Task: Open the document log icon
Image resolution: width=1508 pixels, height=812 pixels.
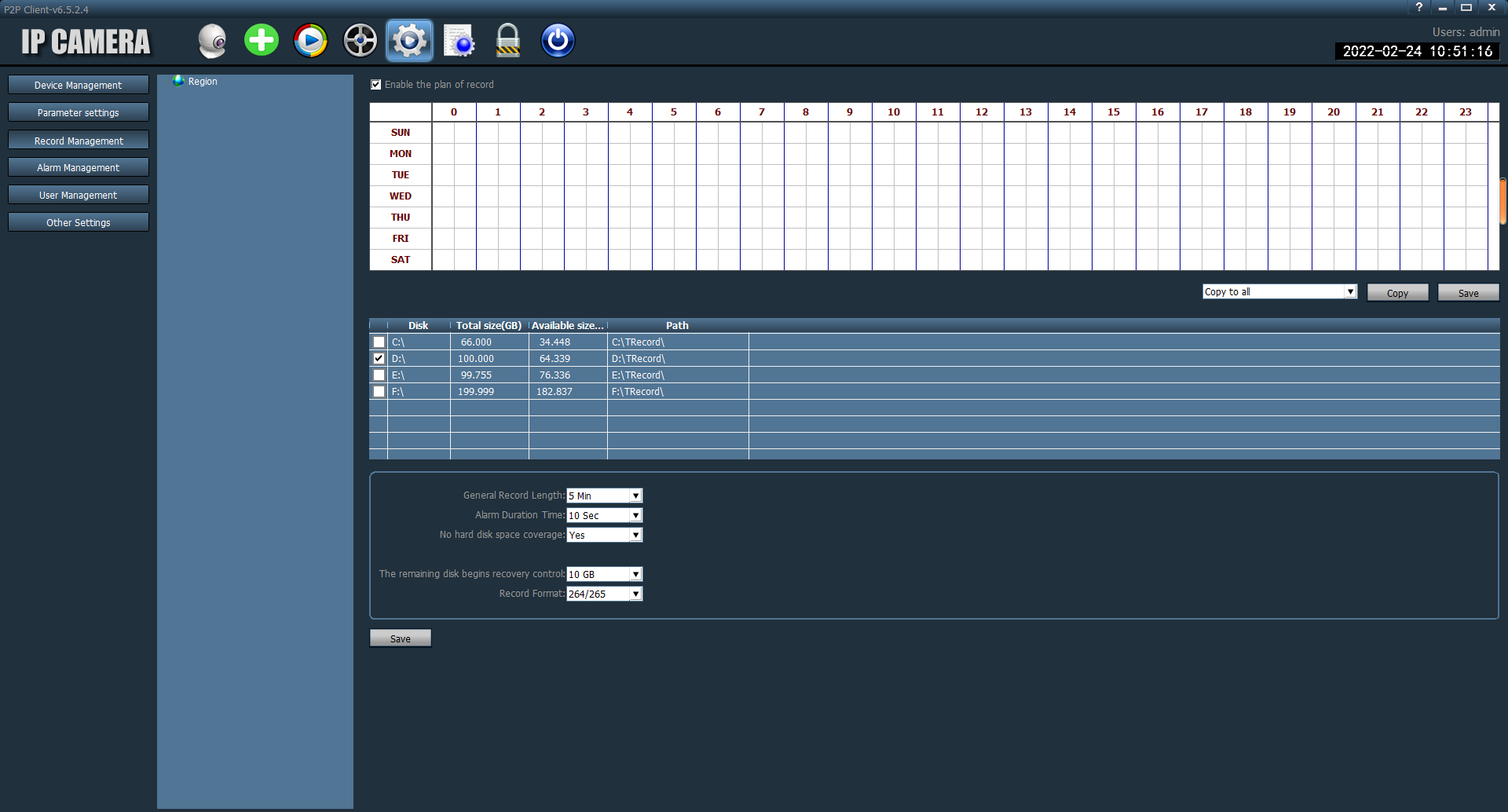Action: pyautogui.click(x=459, y=41)
